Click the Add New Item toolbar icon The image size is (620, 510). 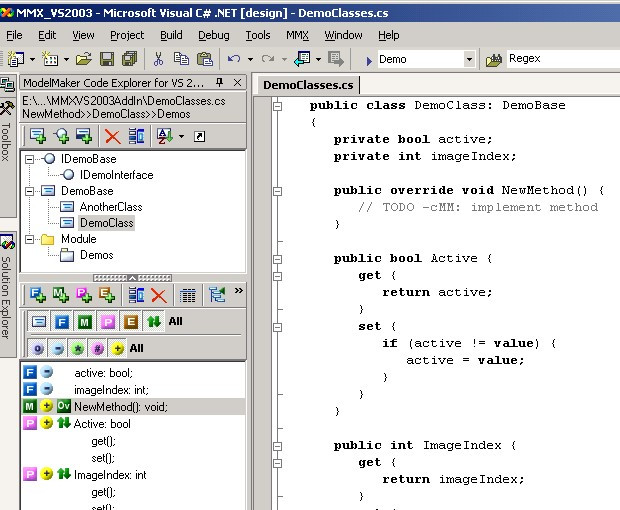click(x=50, y=59)
